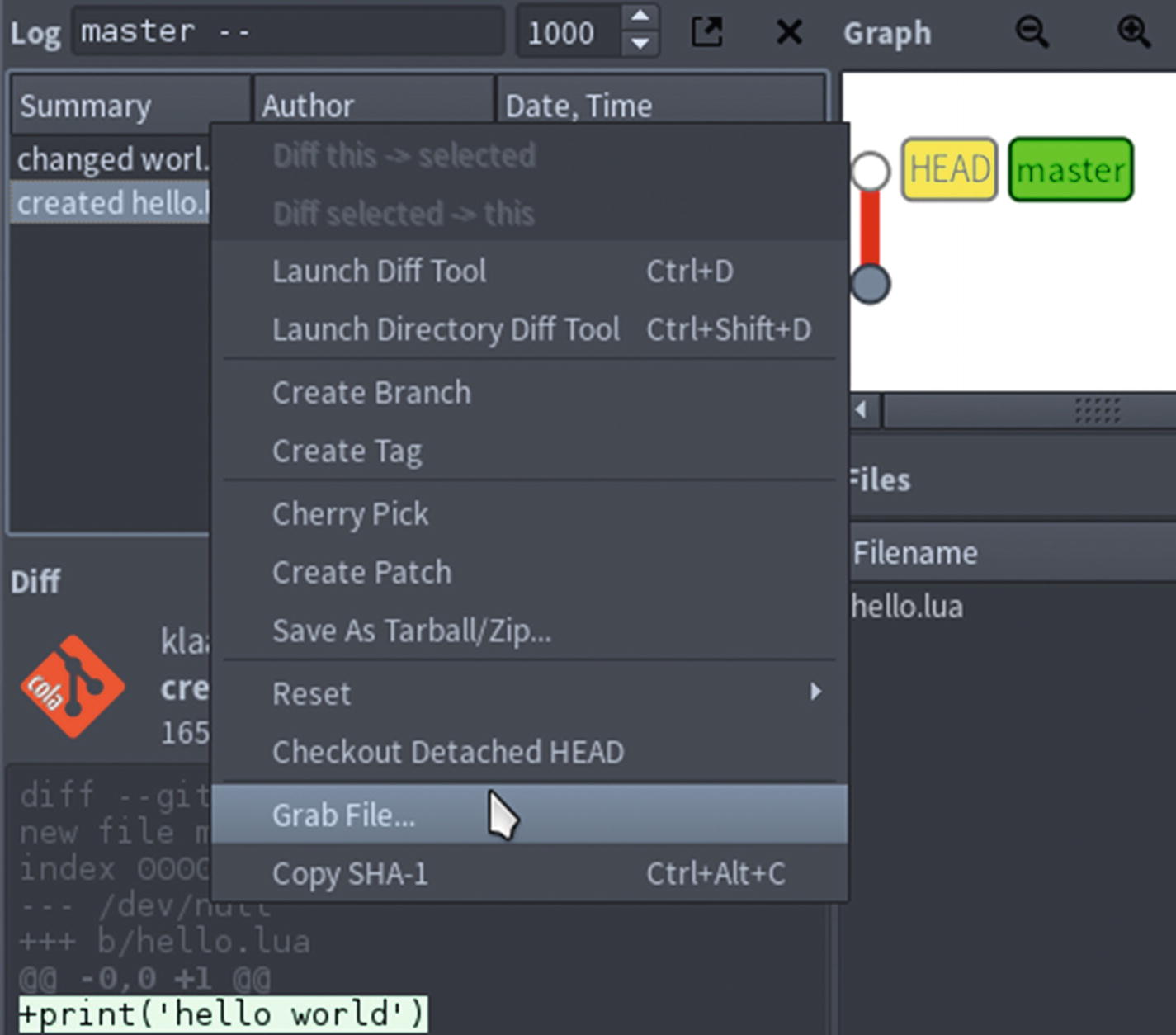The image size is (1176, 1035).
Task: Click the yellow HEAD label in graph
Action: tap(949, 169)
